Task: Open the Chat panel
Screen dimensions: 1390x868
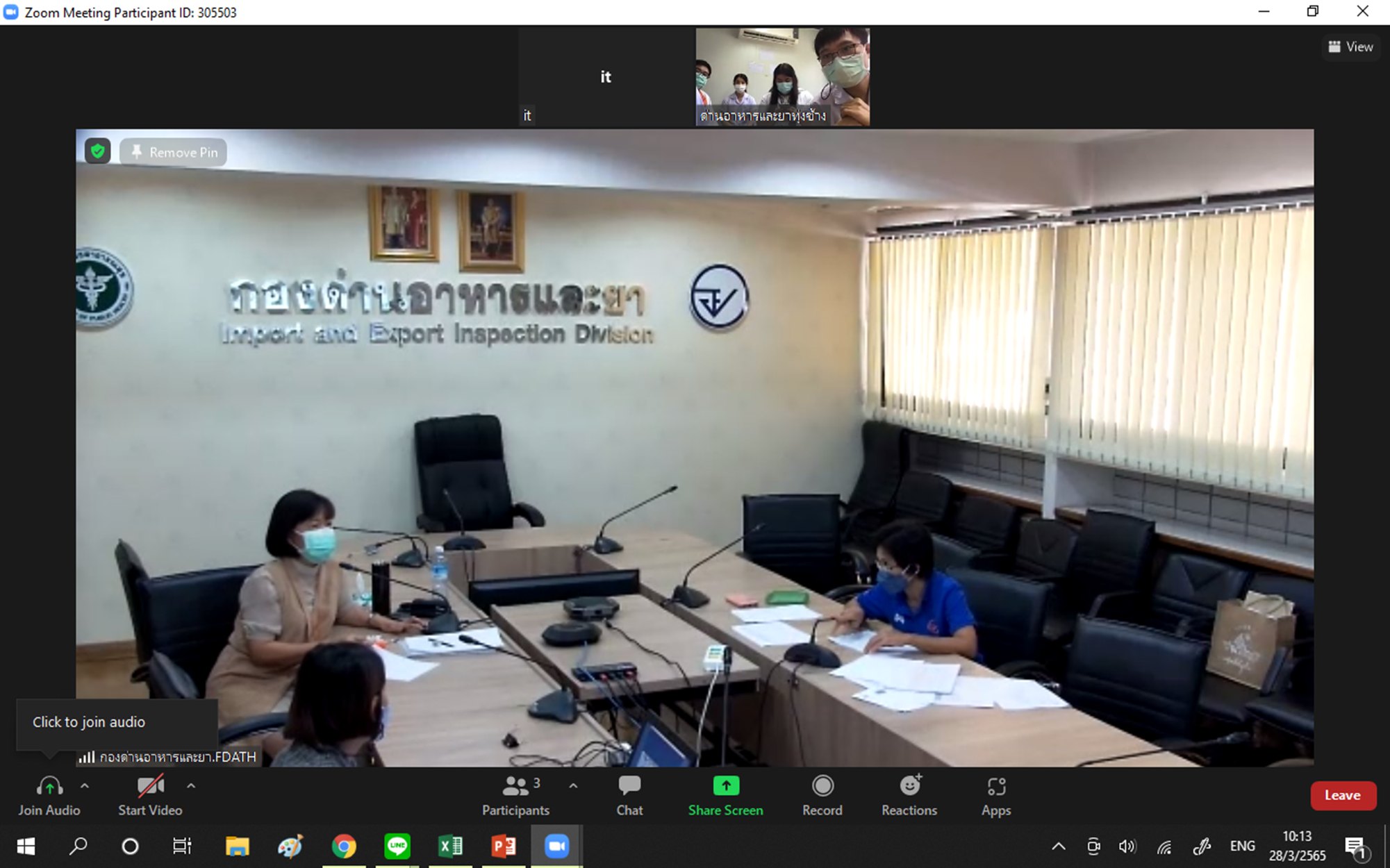Action: 629,796
